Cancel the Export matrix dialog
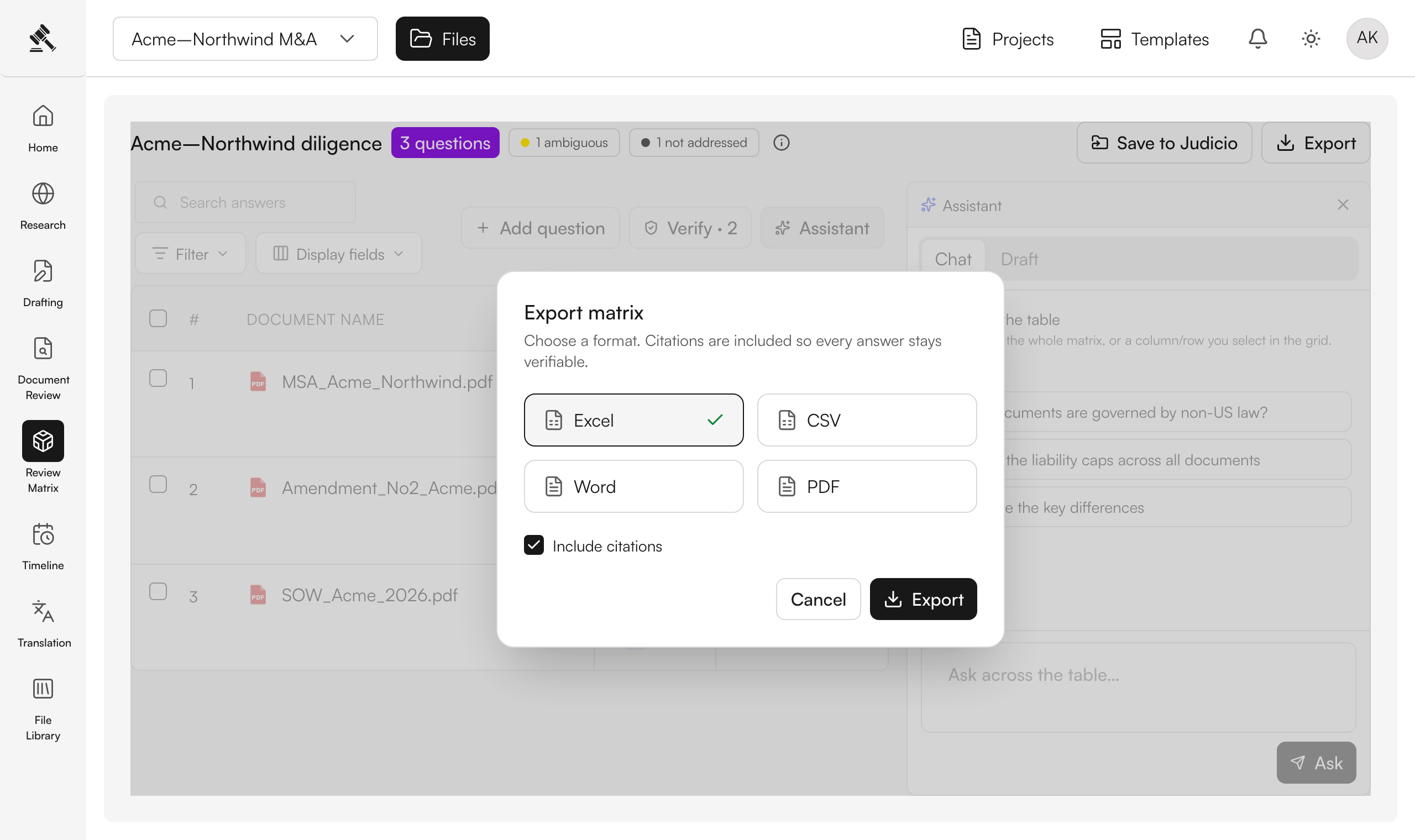This screenshot has width=1415, height=840. [818, 599]
